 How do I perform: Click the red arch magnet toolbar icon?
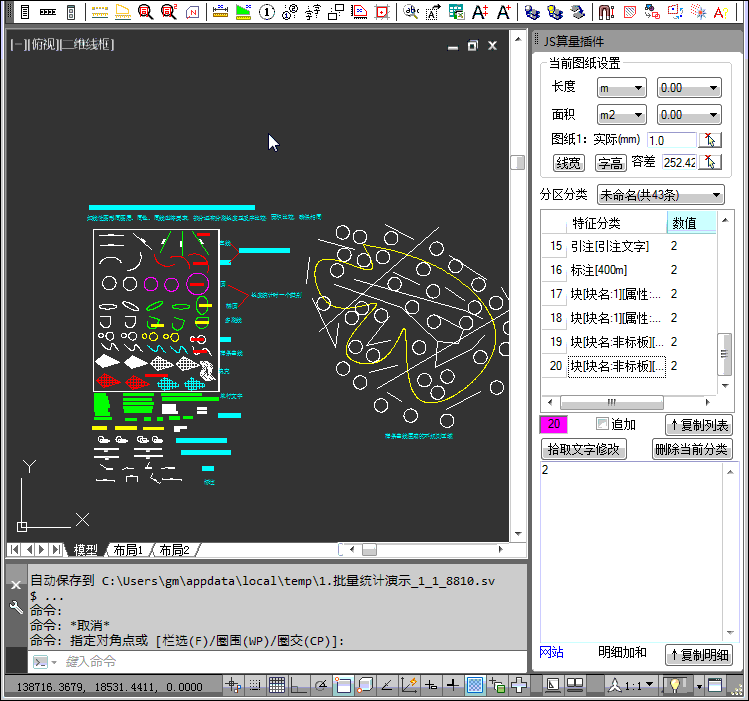coord(606,12)
